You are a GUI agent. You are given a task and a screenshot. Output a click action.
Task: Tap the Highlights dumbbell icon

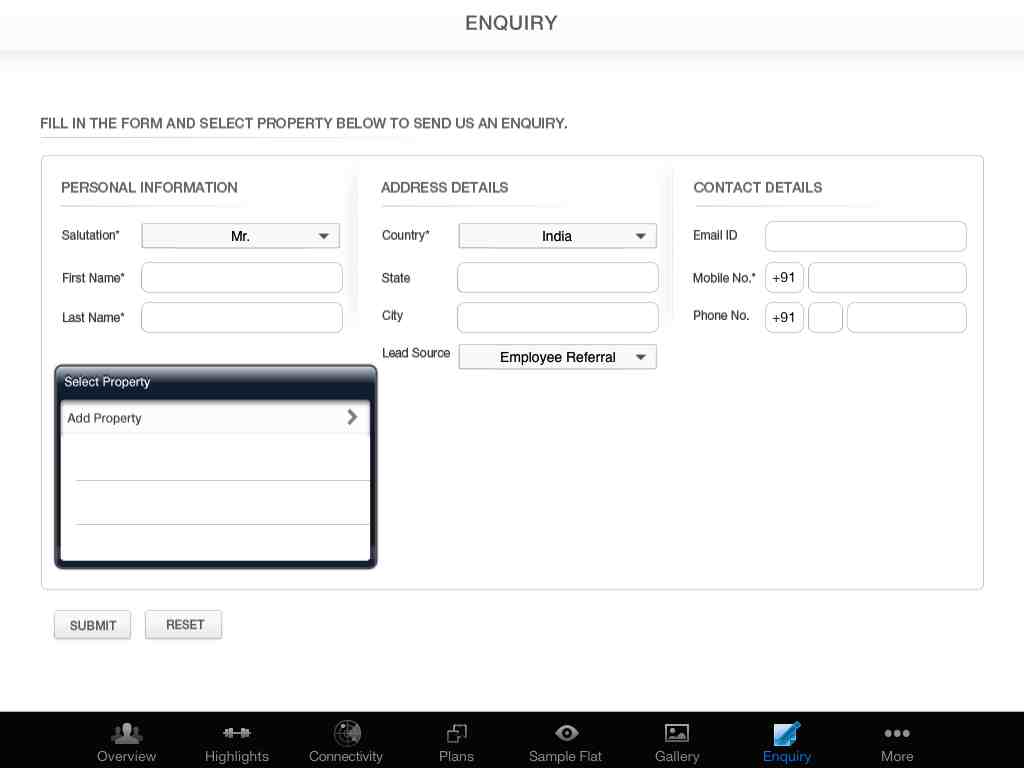tap(237, 733)
